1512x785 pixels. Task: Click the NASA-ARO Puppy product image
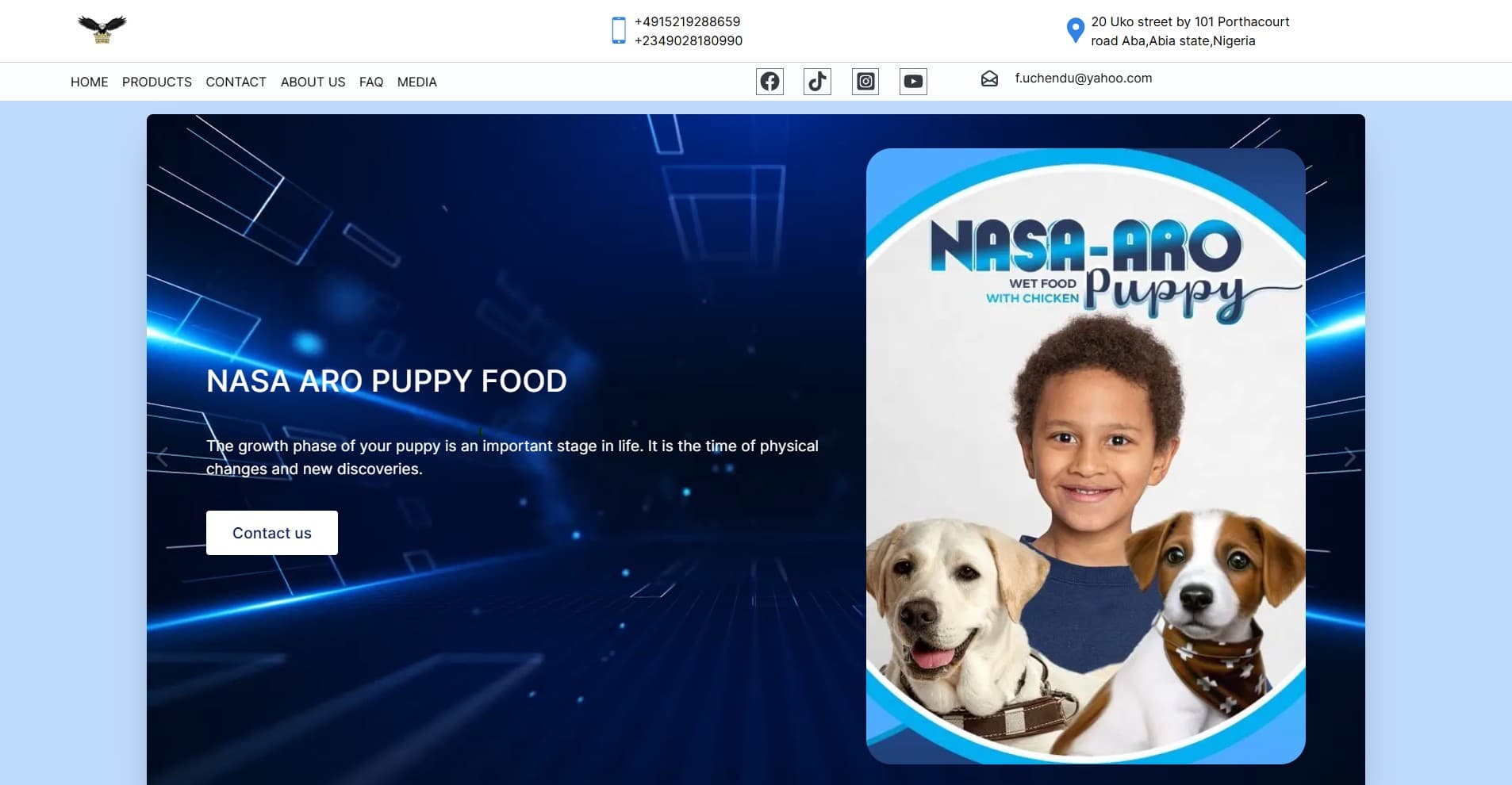pyautogui.click(x=1085, y=456)
